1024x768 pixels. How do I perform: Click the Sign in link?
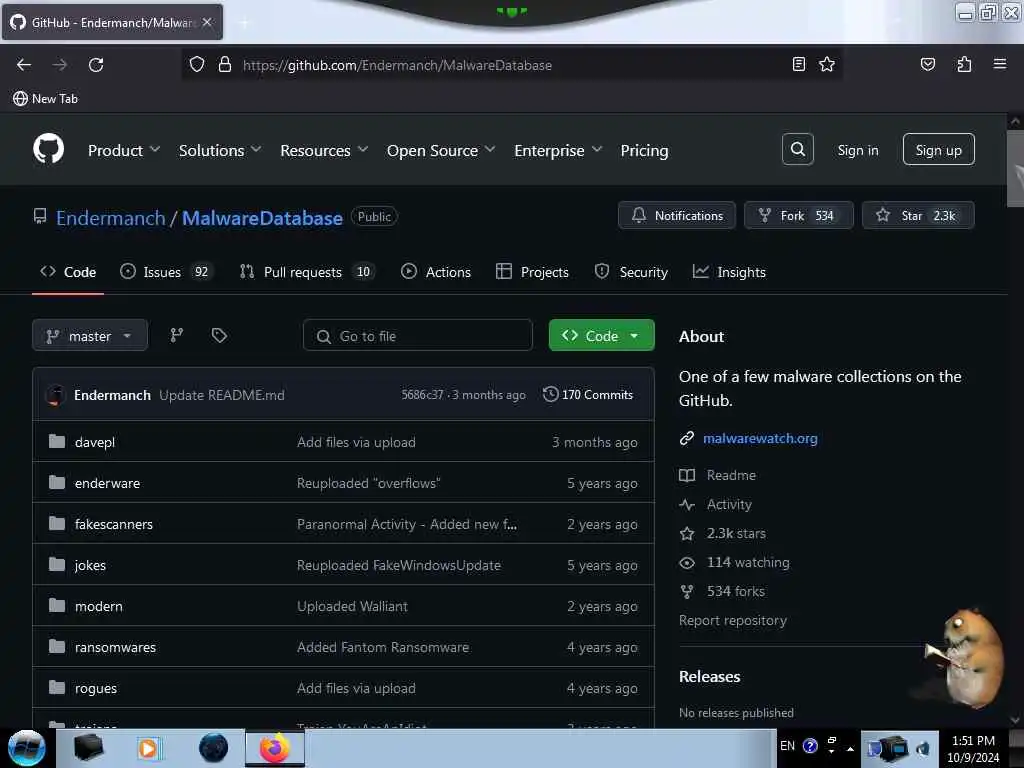click(x=857, y=150)
